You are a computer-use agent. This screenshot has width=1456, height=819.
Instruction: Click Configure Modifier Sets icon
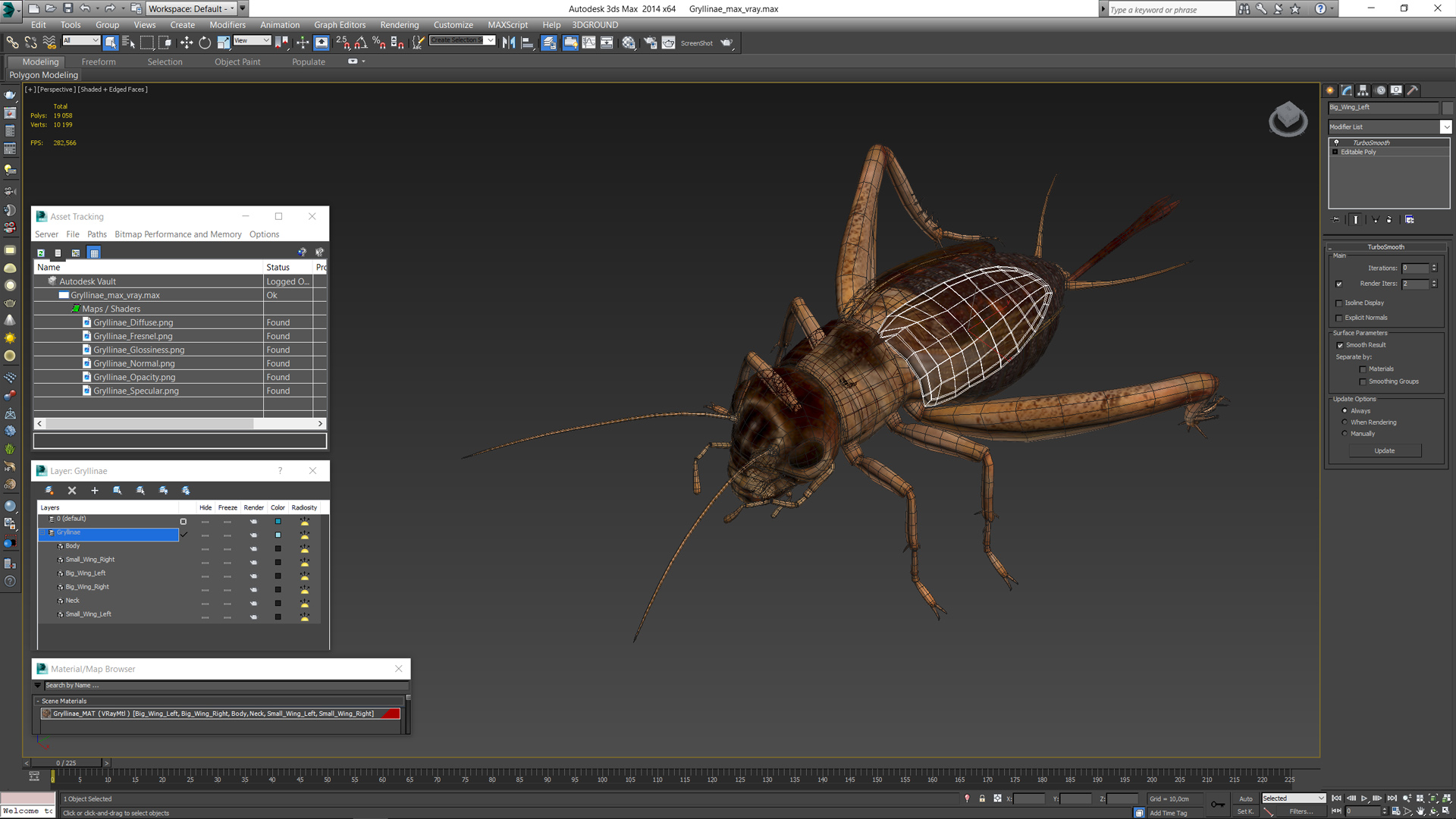pos(1410,220)
